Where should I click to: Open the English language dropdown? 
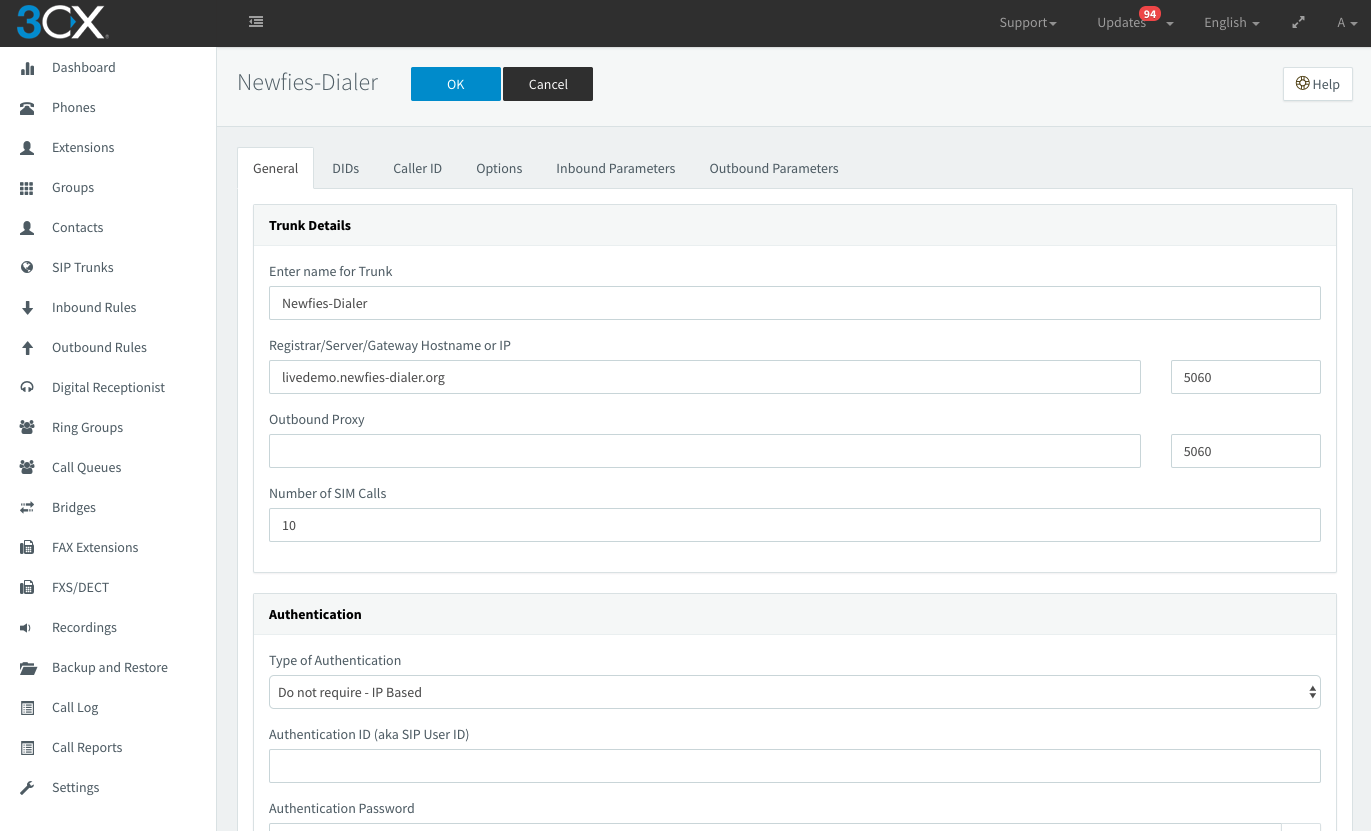[x=1231, y=23]
